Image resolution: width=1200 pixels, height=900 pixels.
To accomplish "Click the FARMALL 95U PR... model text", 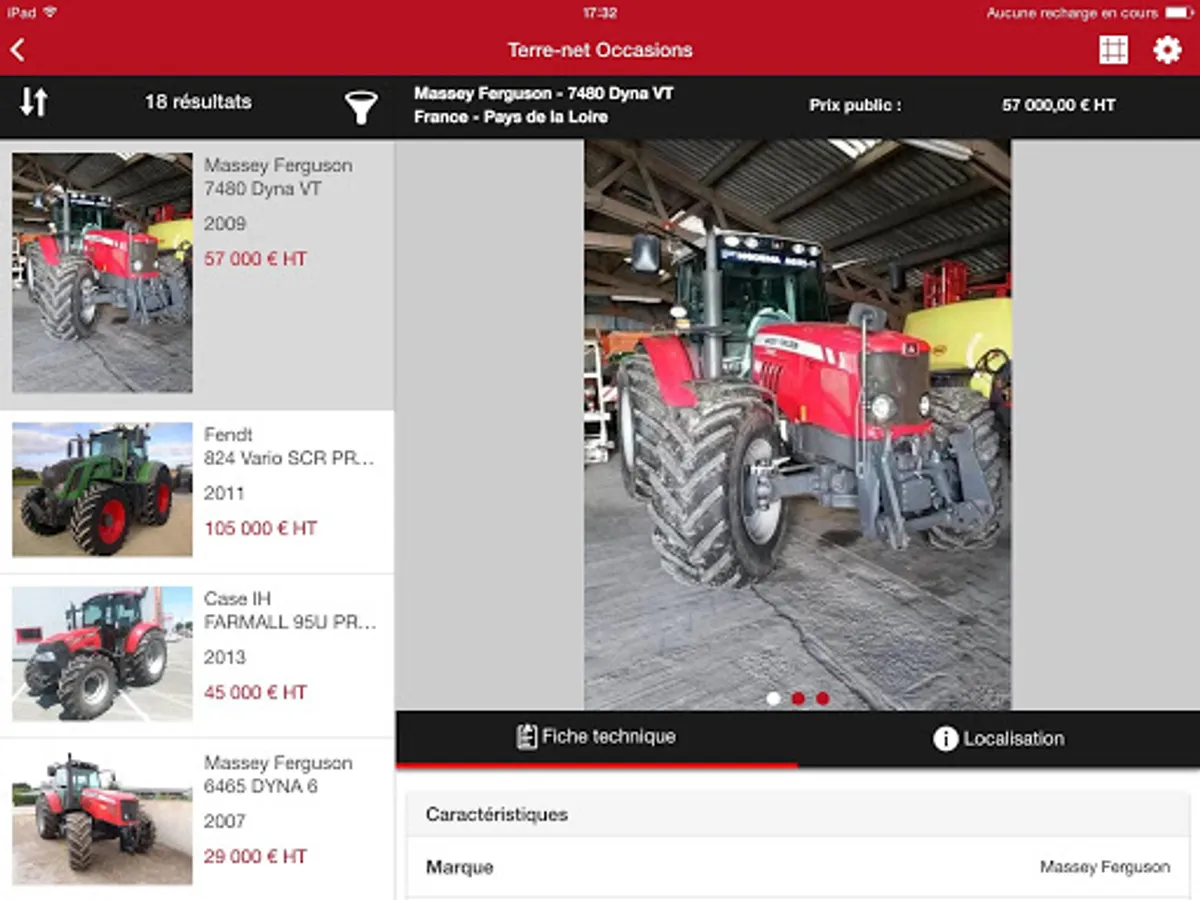I will pos(290,622).
